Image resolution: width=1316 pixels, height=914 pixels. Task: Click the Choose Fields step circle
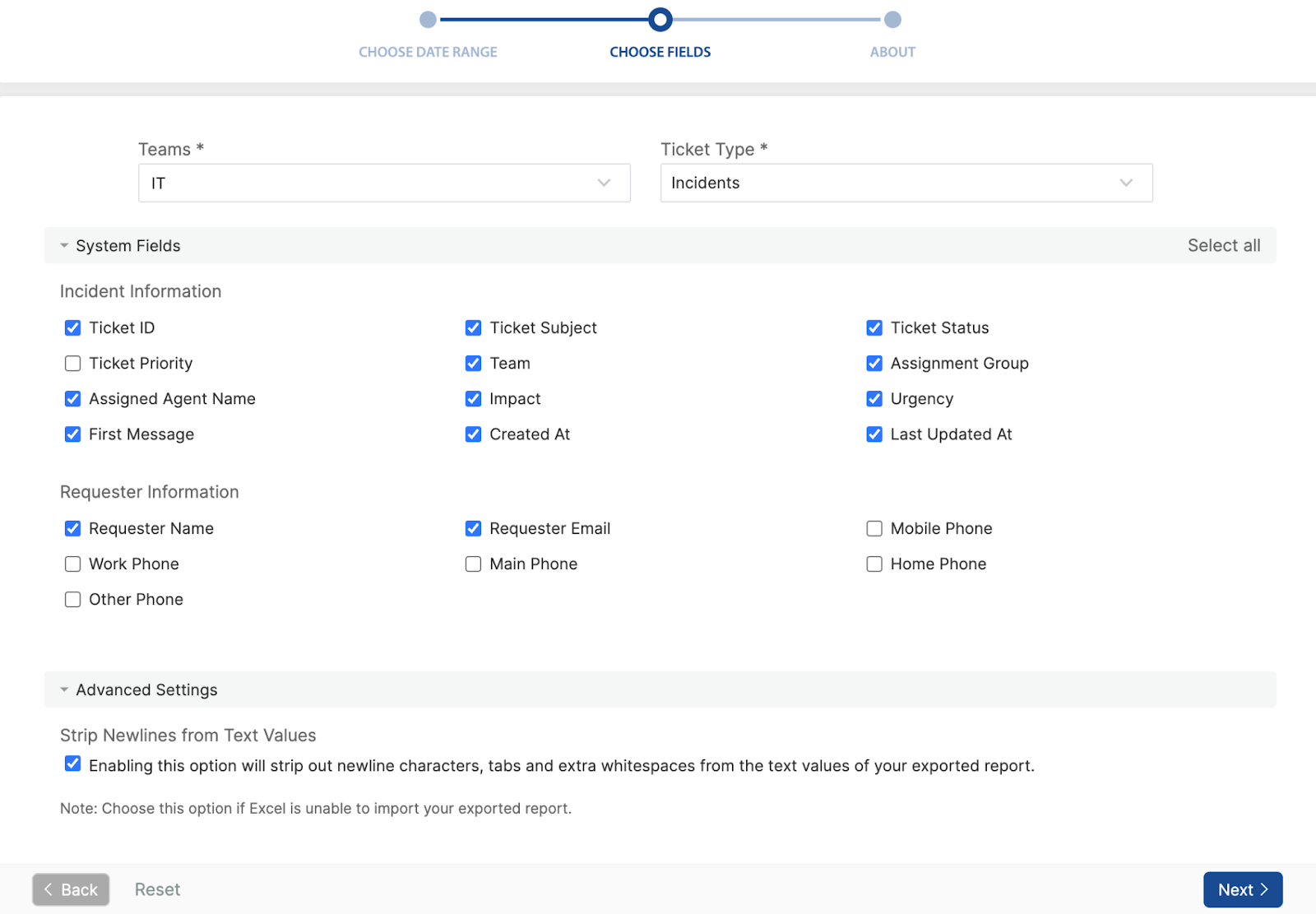[x=660, y=19]
